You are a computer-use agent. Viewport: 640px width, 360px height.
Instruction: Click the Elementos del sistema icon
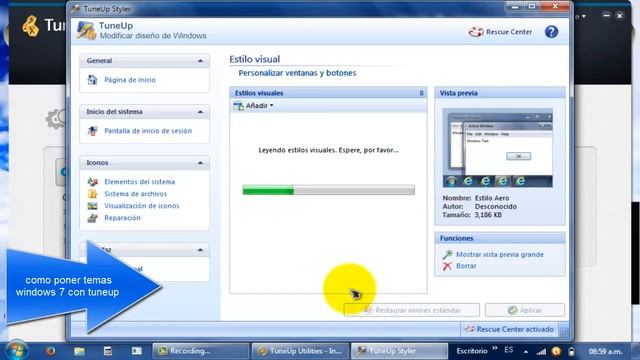click(93, 182)
